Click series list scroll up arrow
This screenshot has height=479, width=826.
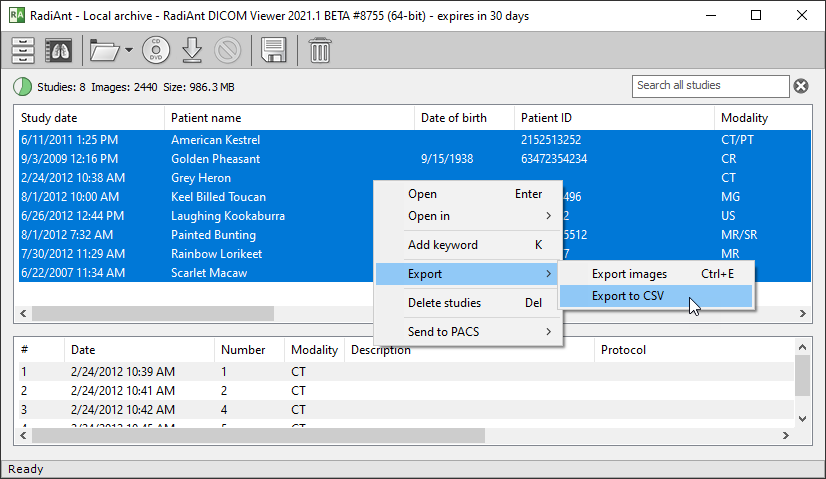pos(802,347)
